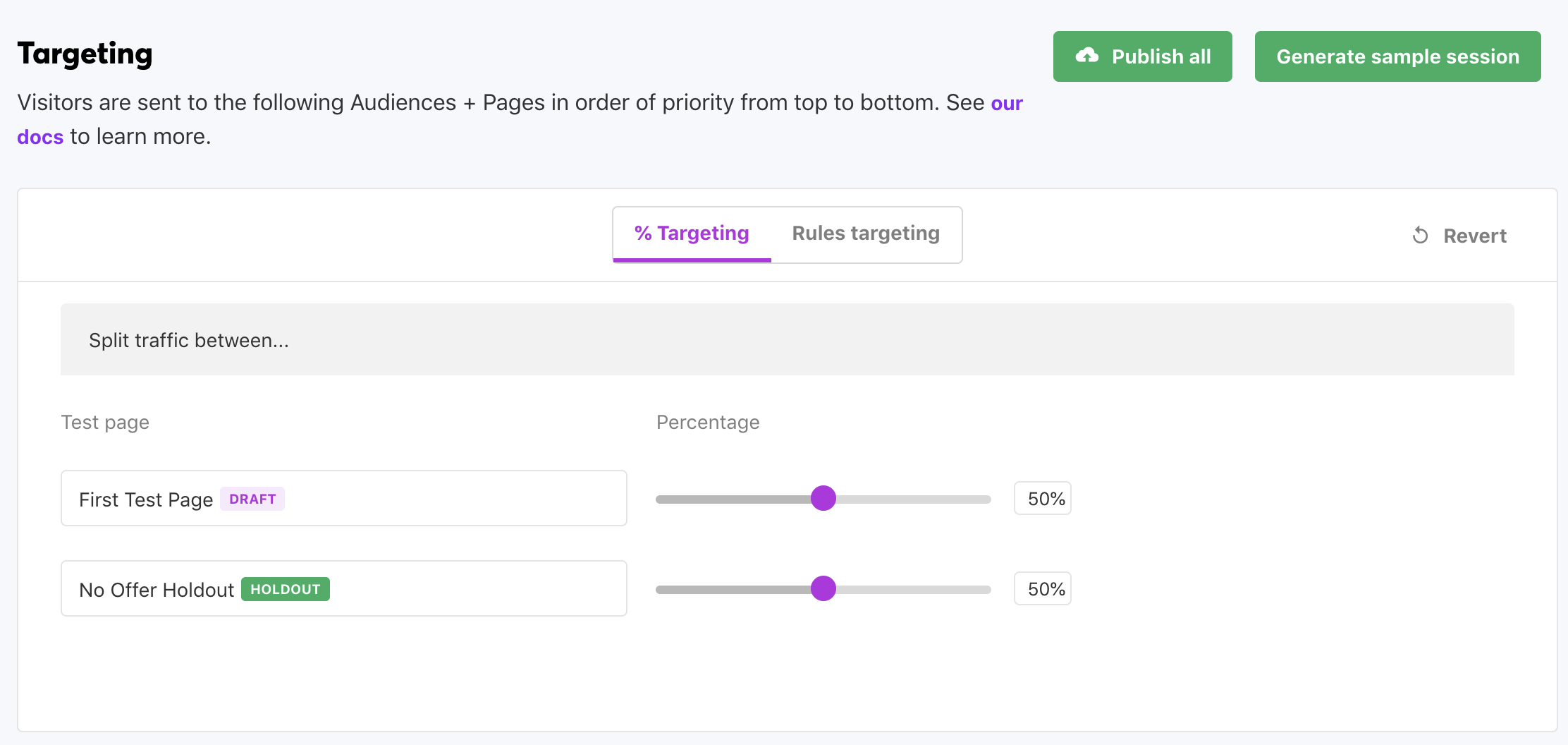
Task: Click the green HOLDOUT badge
Action: [x=286, y=589]
